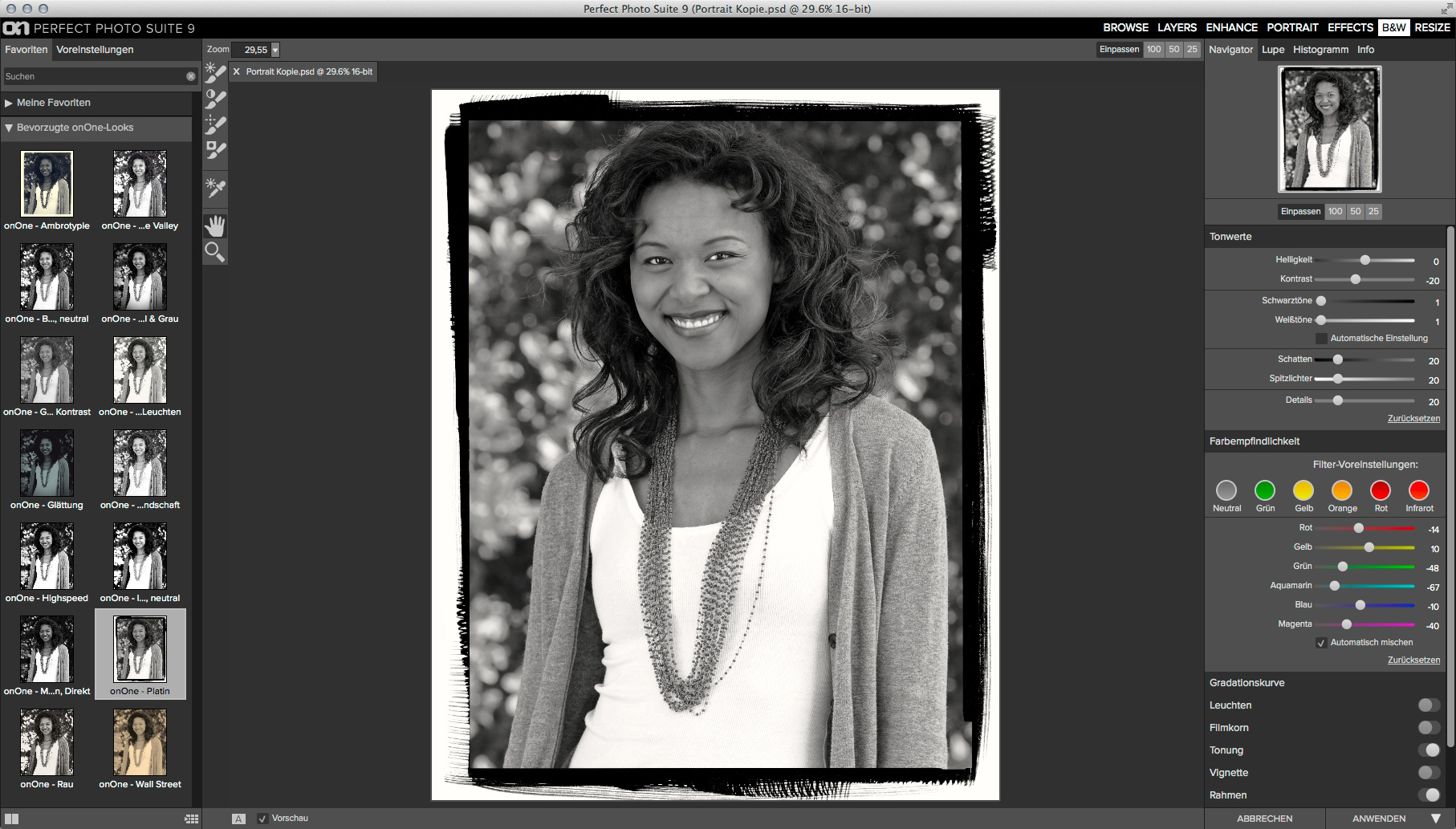The image size is (1456, 829).
Task: Choose the Neutral filter preset
Action: tap(1226, 490)
